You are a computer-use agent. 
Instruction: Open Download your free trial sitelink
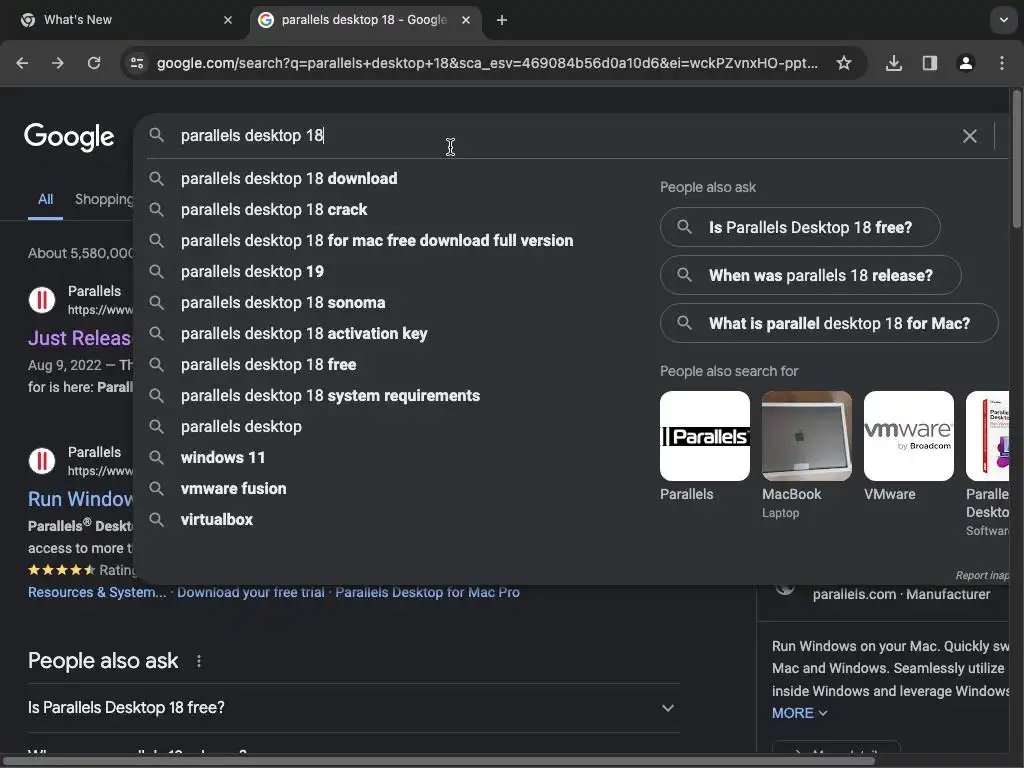pyautogui.click(x=251, y=592)
